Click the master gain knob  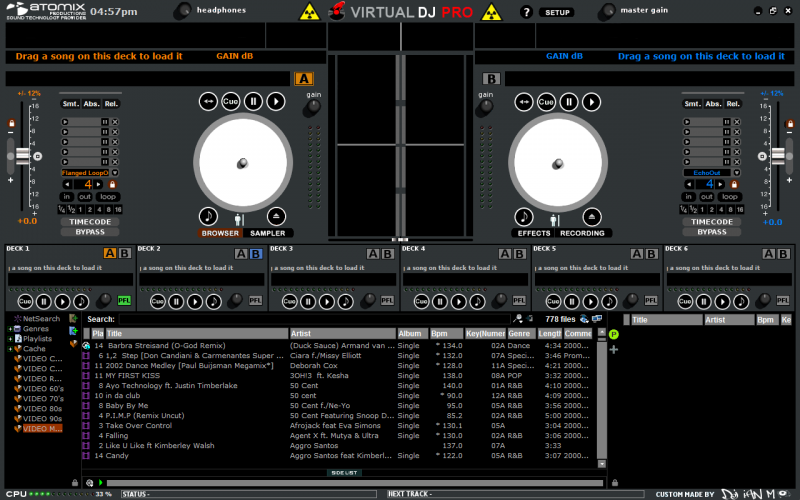pos(607,11)
